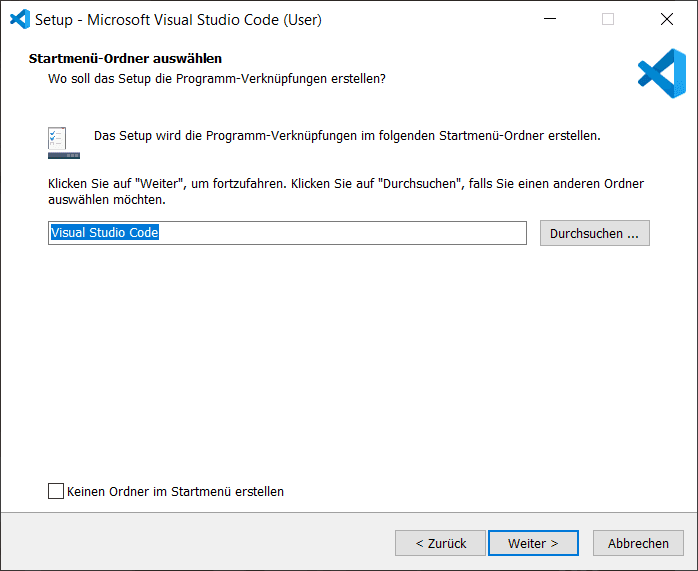
Task: Proceed by pressing 'Weiter >'
Action: [x=533, y=543]
